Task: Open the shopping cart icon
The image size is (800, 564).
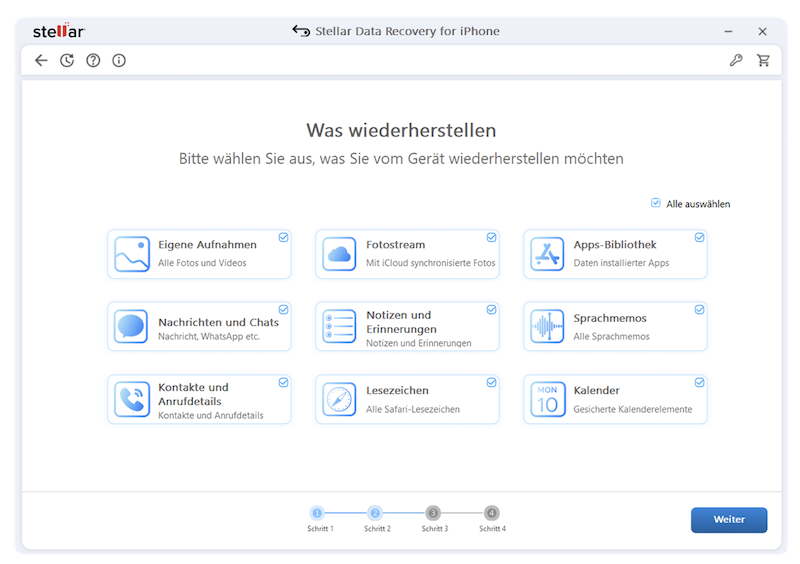Action: 763,61
